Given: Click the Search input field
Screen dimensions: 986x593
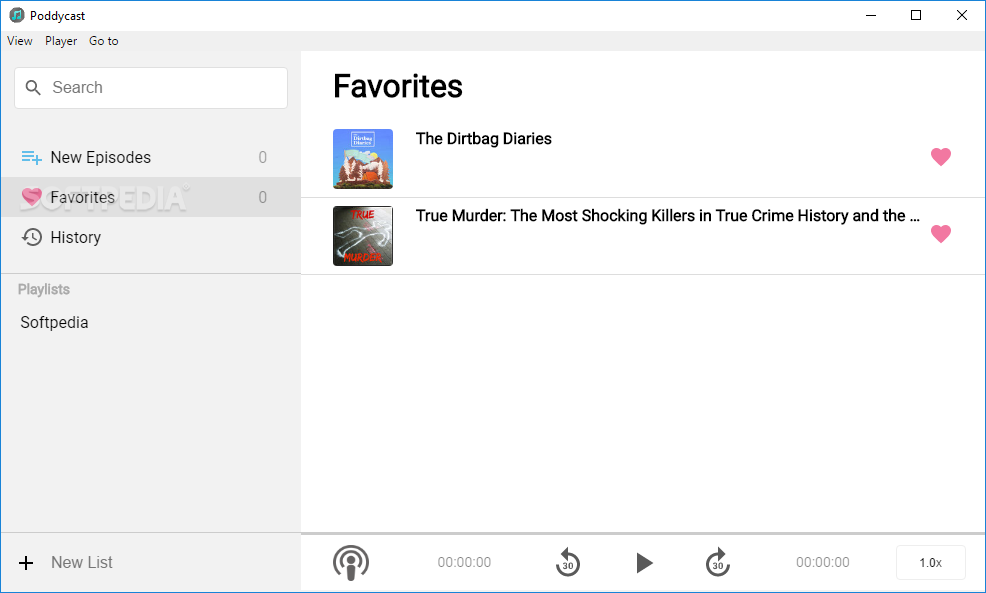Looking at the screenshot, I should (x=151, y=88).
